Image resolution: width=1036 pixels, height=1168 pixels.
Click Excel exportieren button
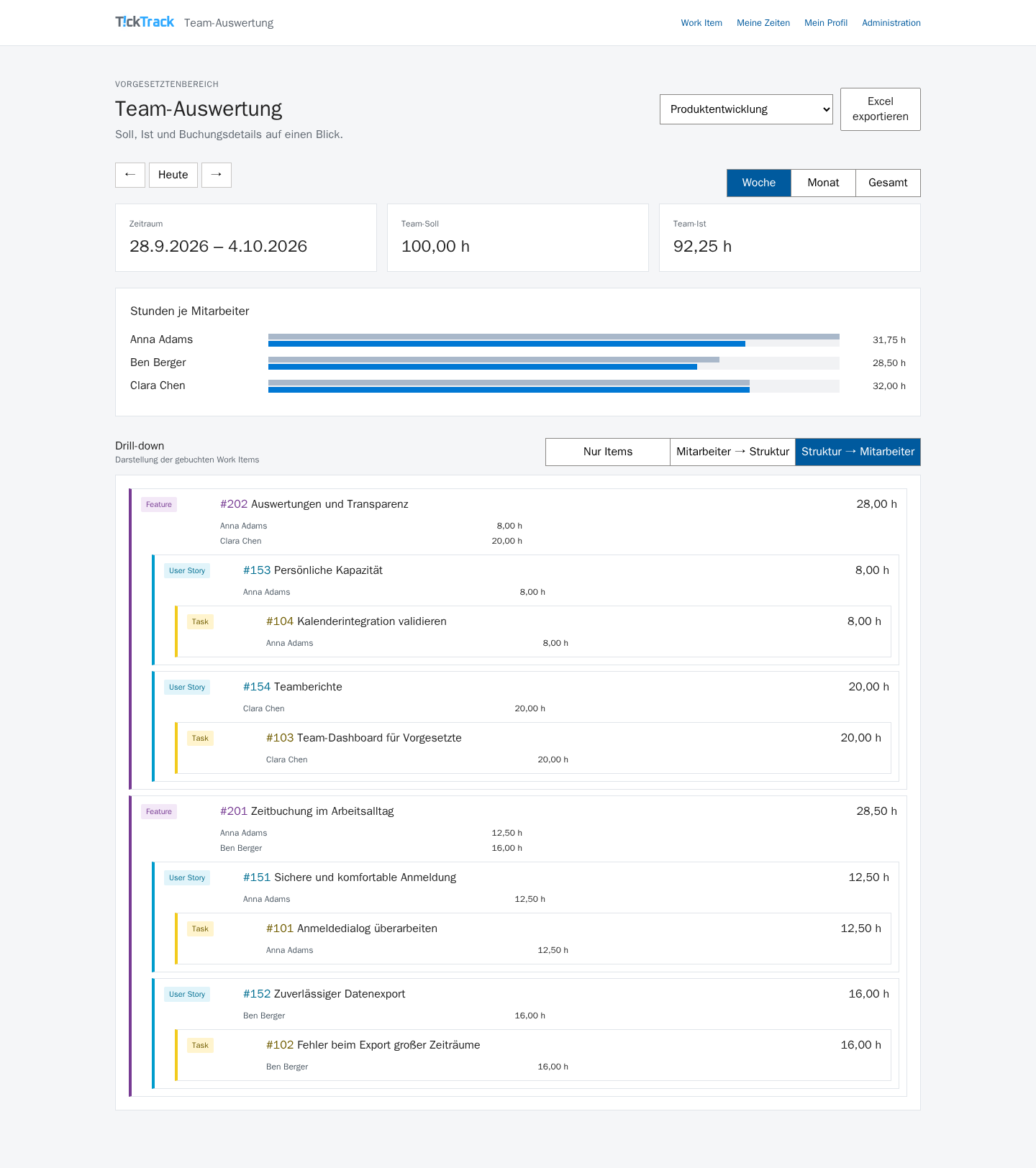click(881, 109)
